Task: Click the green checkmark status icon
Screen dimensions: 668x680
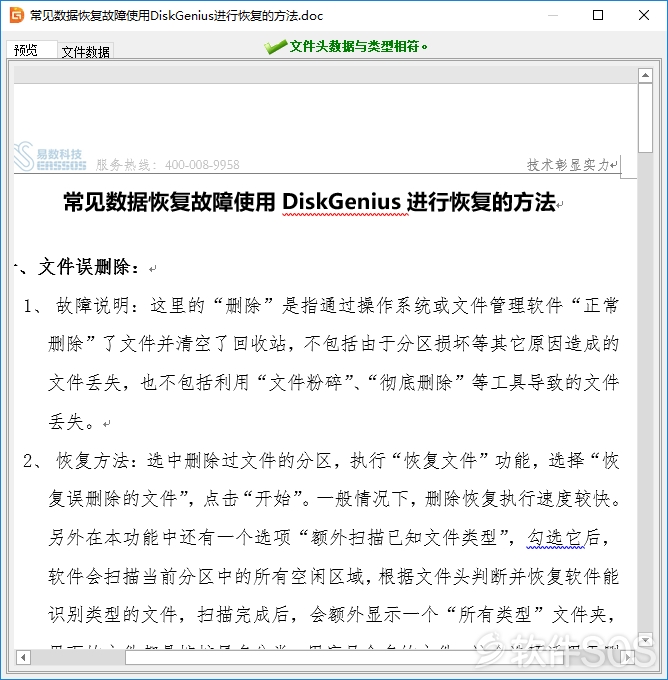Action: coord(275,46)
